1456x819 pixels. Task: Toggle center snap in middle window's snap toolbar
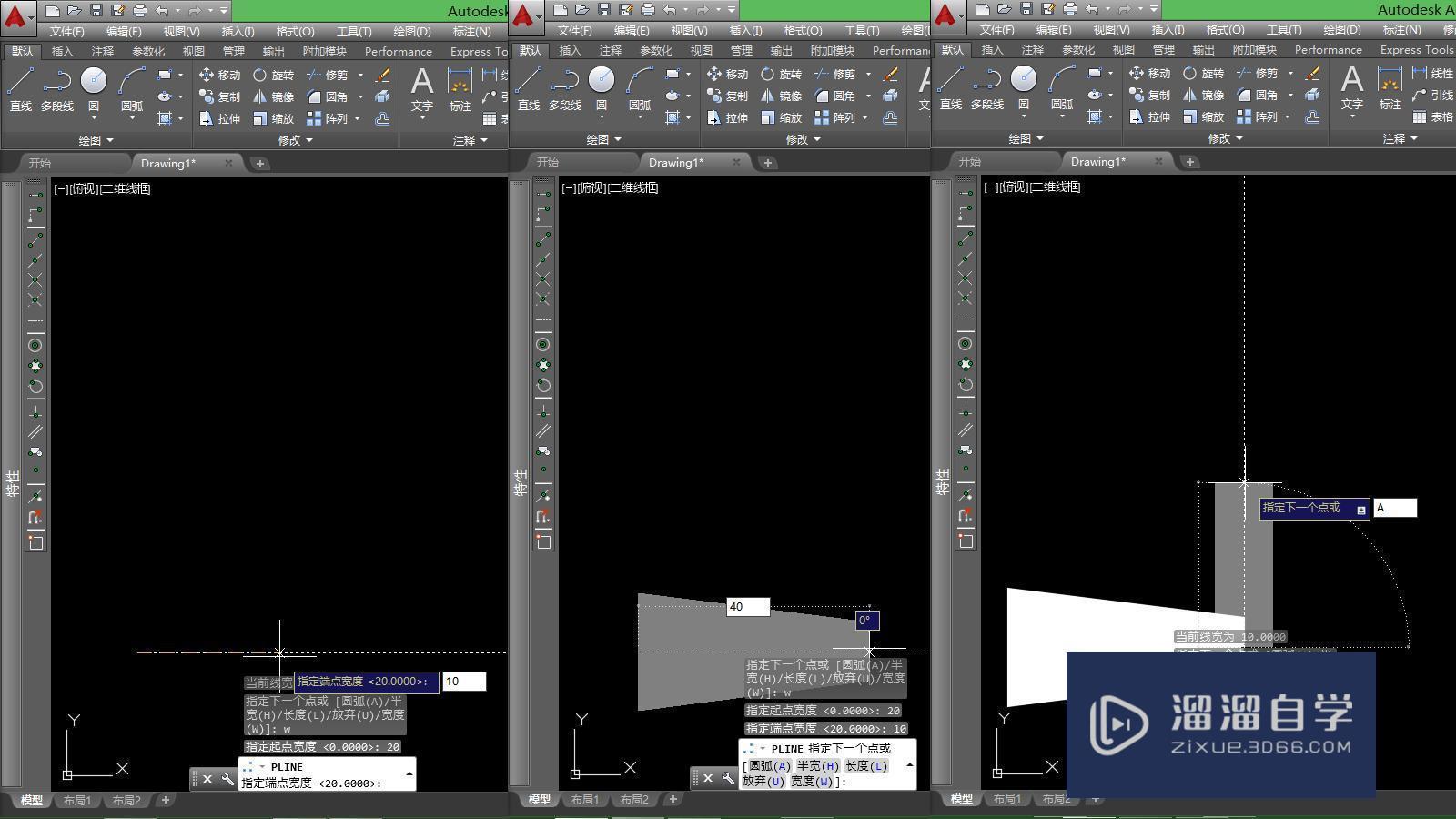click(543, 345)
